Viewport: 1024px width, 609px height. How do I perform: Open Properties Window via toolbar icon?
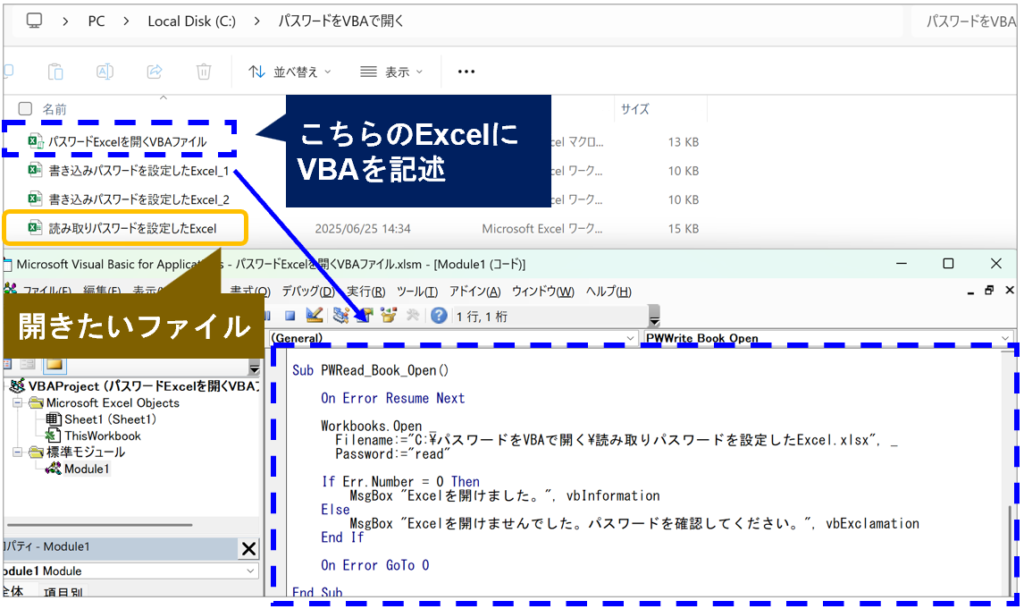pyautogui.click(x=364, y=316)
